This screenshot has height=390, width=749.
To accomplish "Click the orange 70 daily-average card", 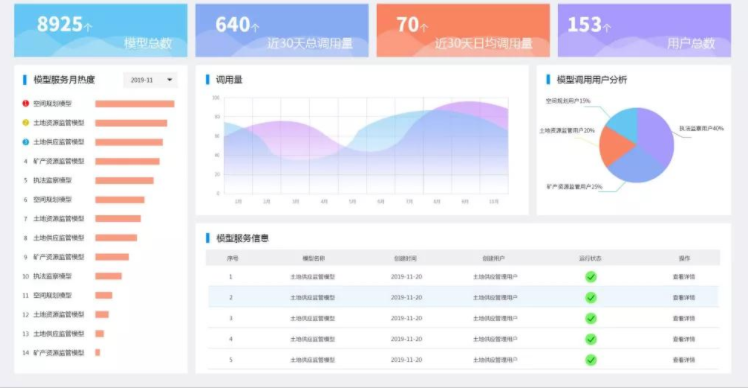I will click(463, 31).
